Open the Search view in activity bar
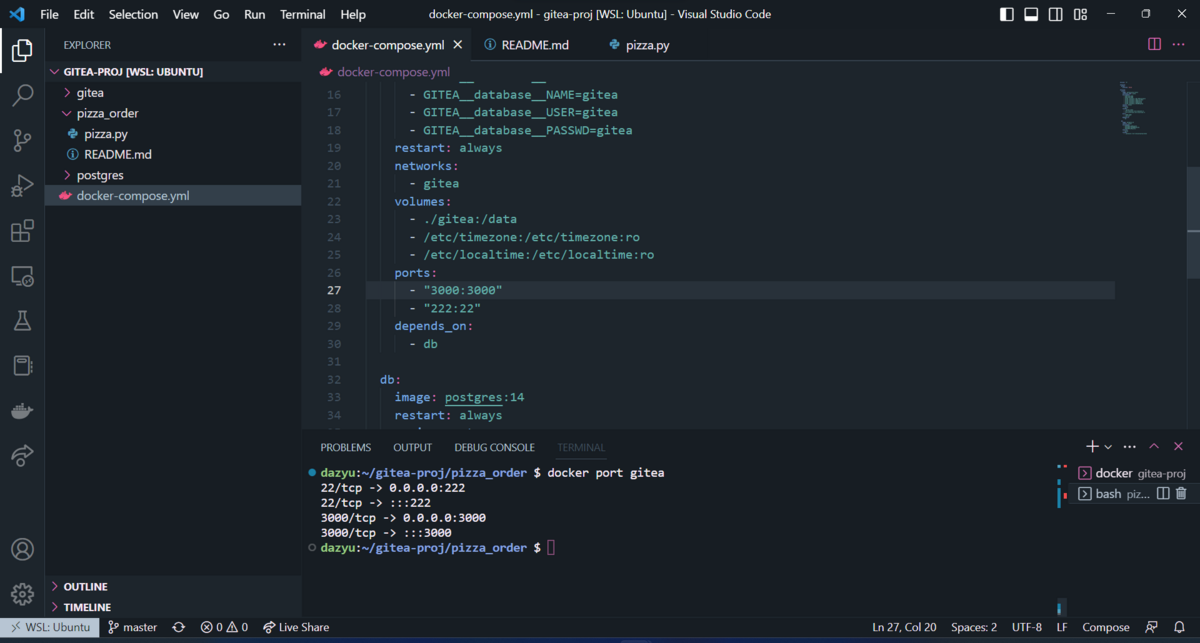Image resolution: width=1200 pixels, height=643 pixels. (x=22, y=96)
